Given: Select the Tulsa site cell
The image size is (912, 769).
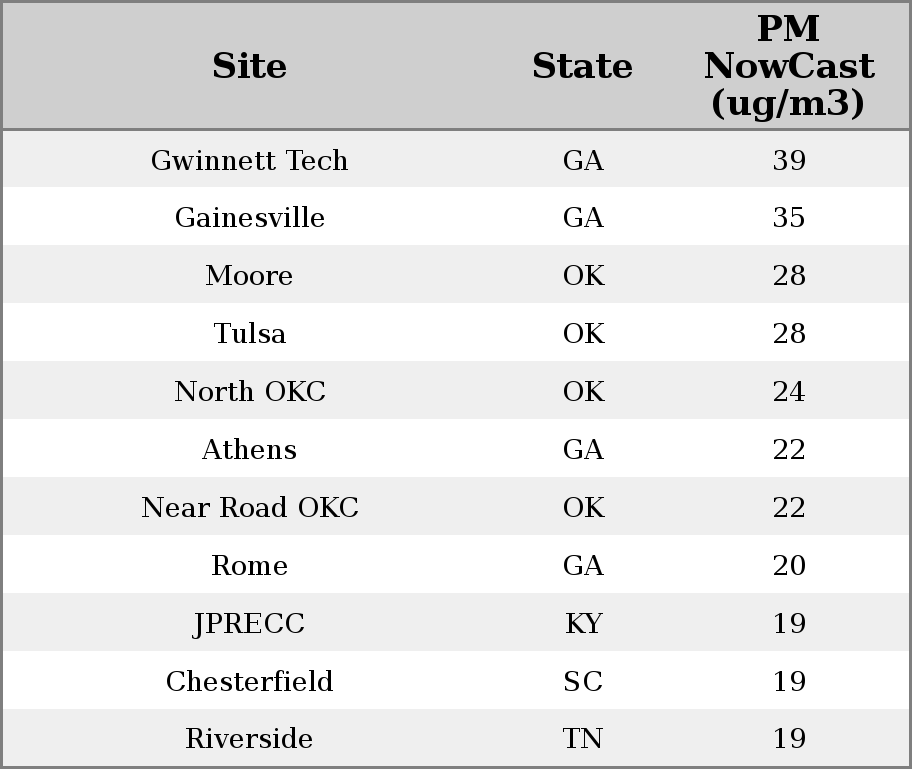Looking at the screenshot, I should [x=249, y=333].
